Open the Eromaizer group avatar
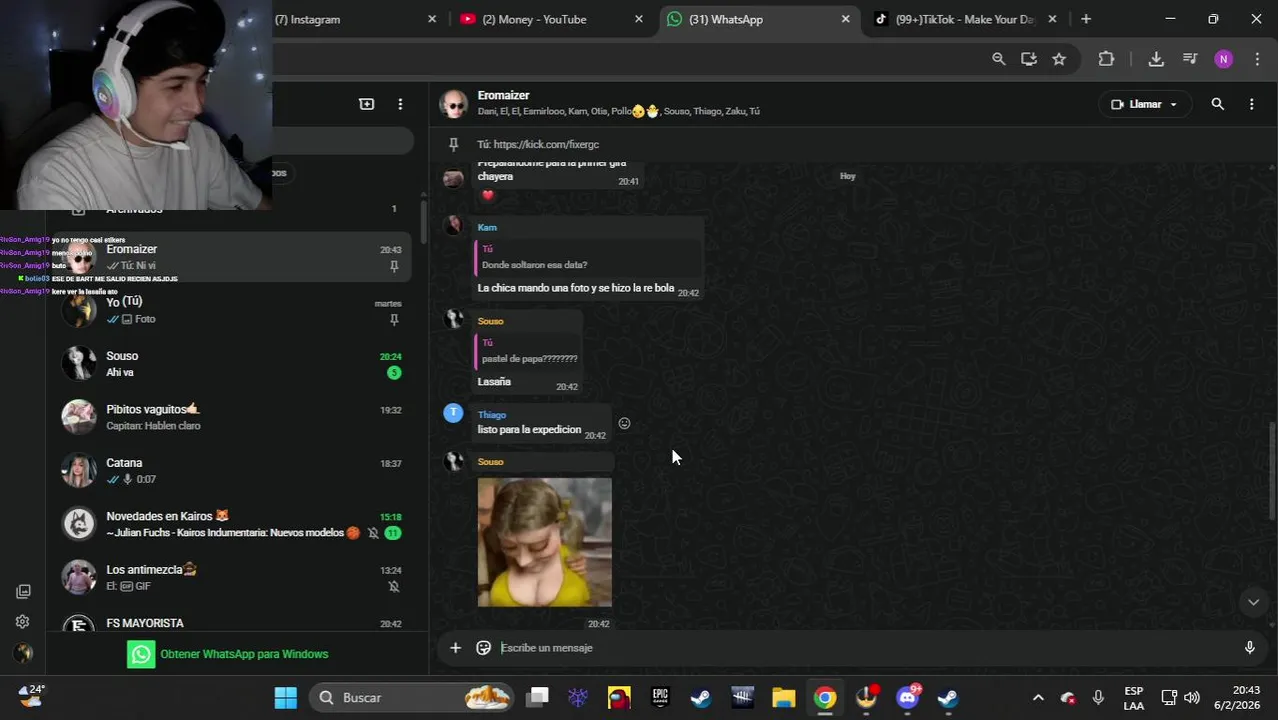 (x=454, y=104)
